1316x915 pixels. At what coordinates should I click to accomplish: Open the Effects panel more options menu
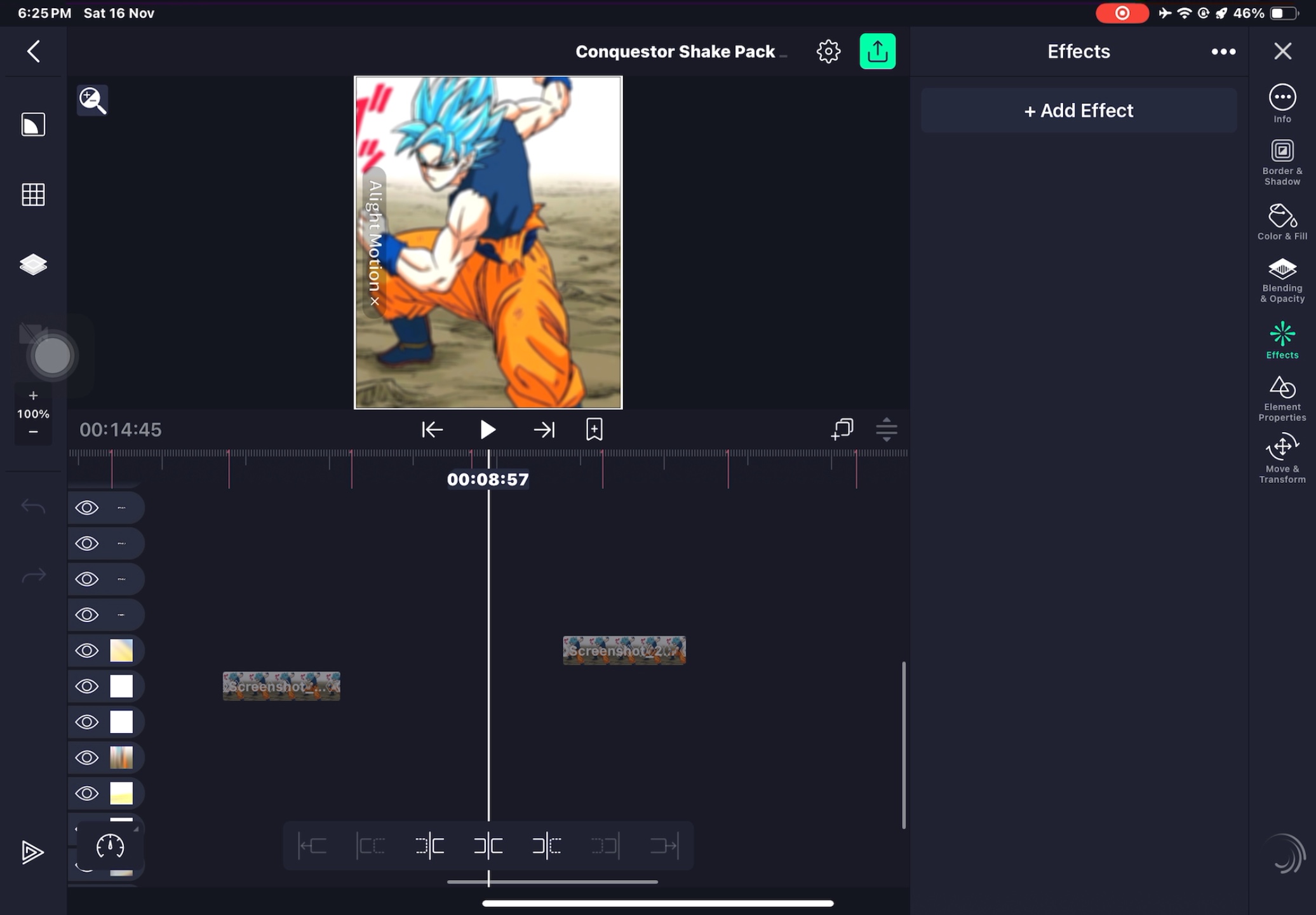point(1223,51)
